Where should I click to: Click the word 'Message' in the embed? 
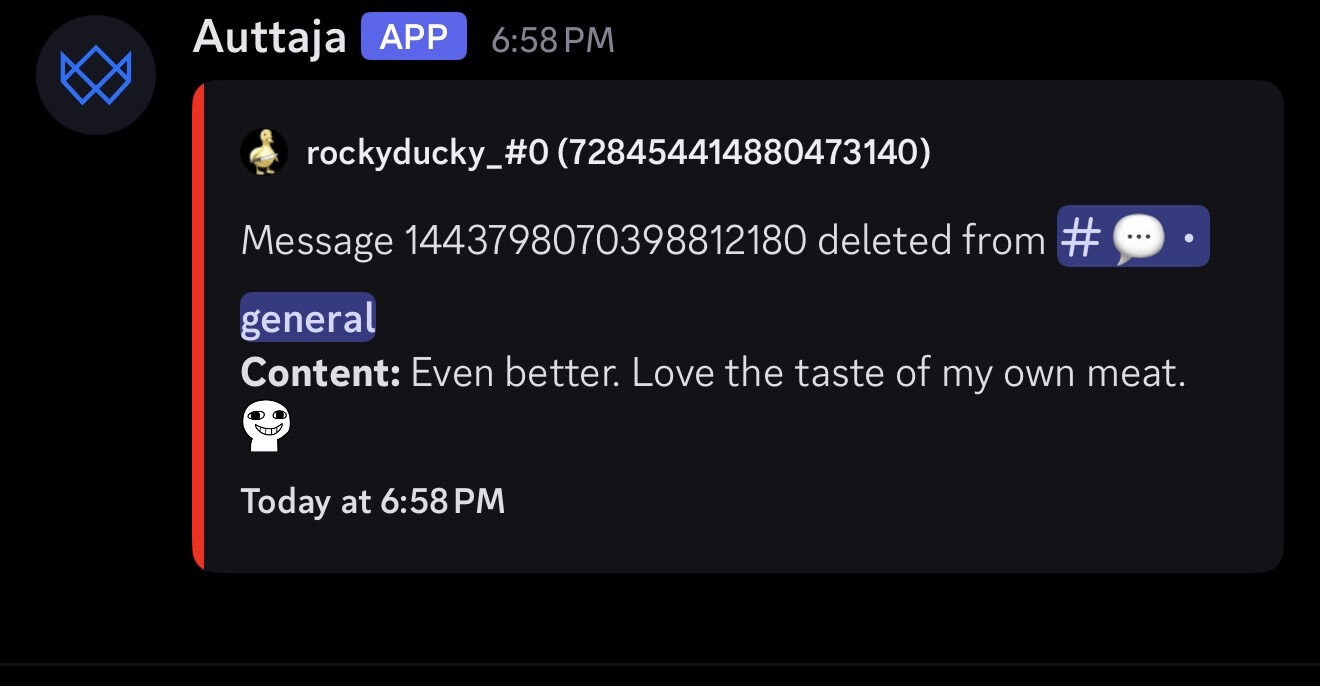tap(317, 240)
